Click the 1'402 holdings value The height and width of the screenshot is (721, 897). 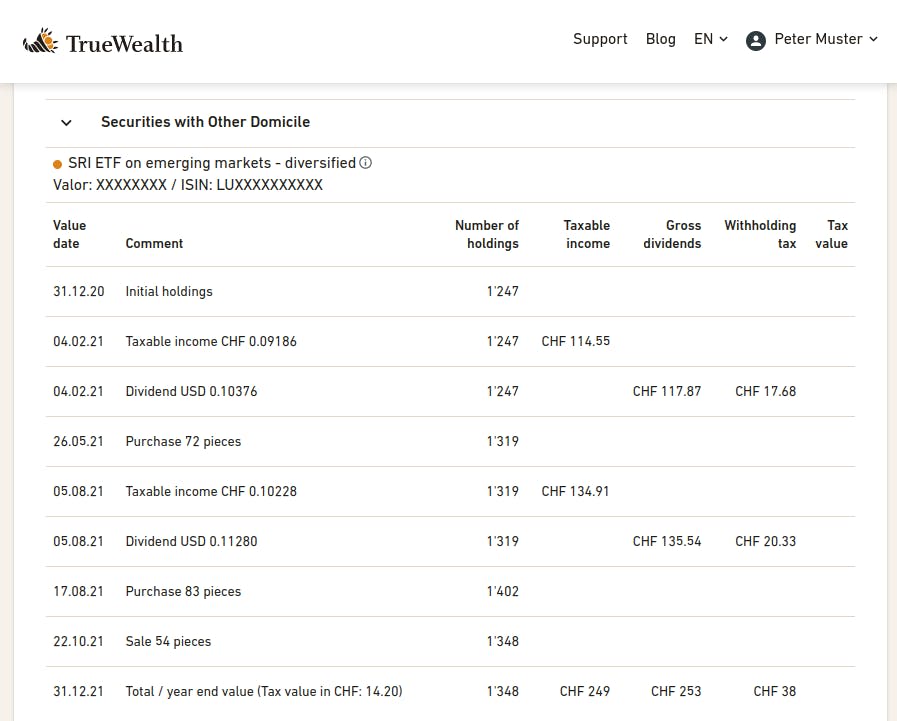pyautogui.click(x=503, y=592)
